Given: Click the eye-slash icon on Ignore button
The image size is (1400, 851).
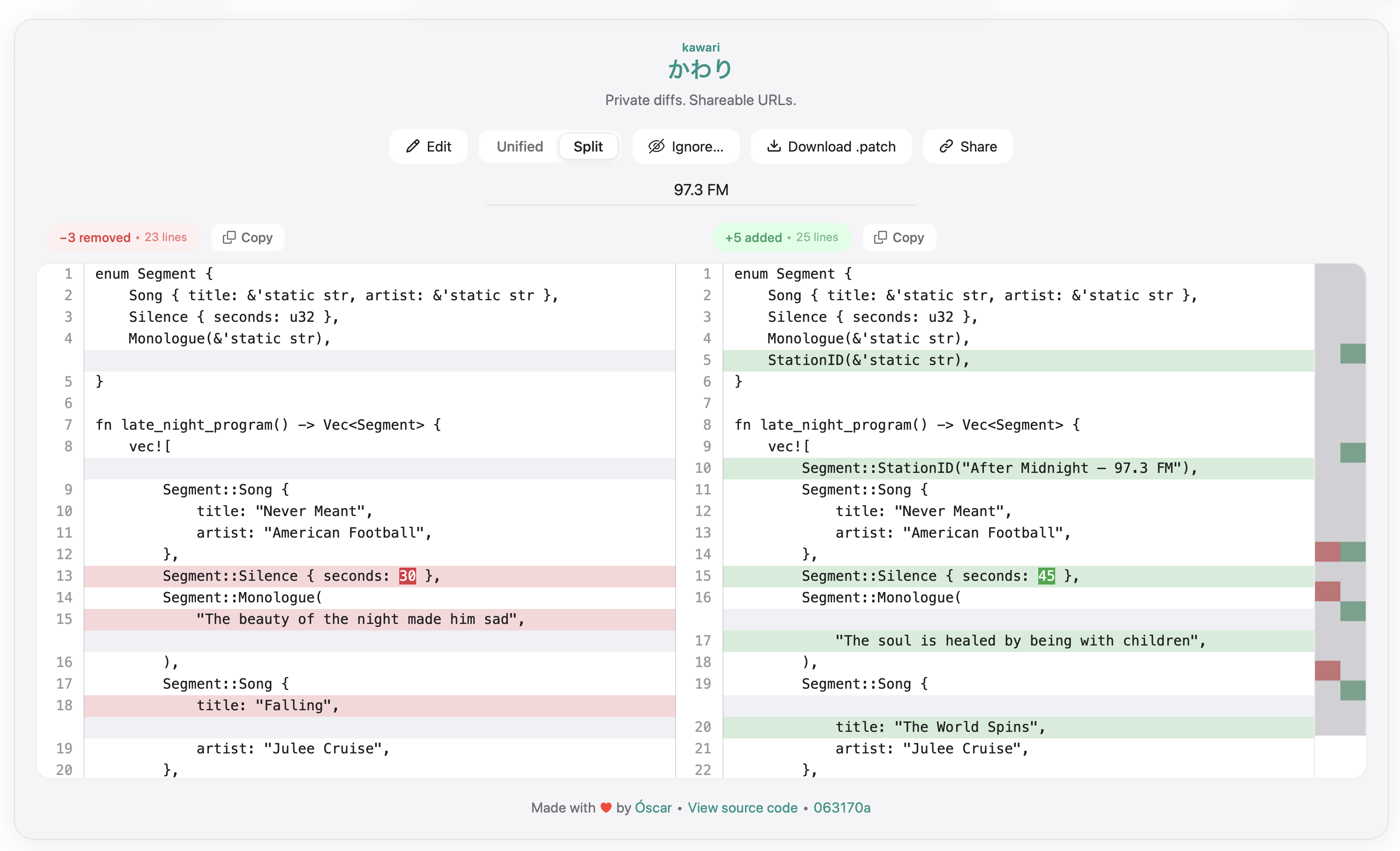Looking at the screenshot, I should click(x=656, y=146).
